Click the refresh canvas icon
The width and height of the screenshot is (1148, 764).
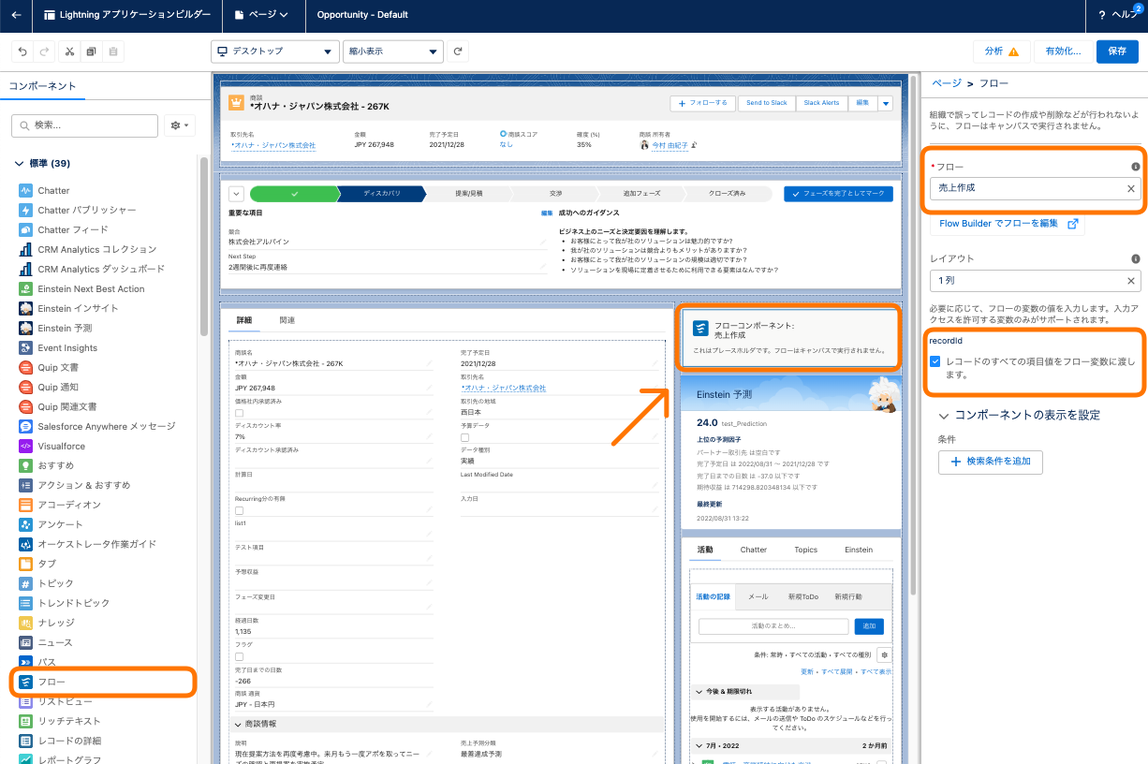[x=458, y=51]
